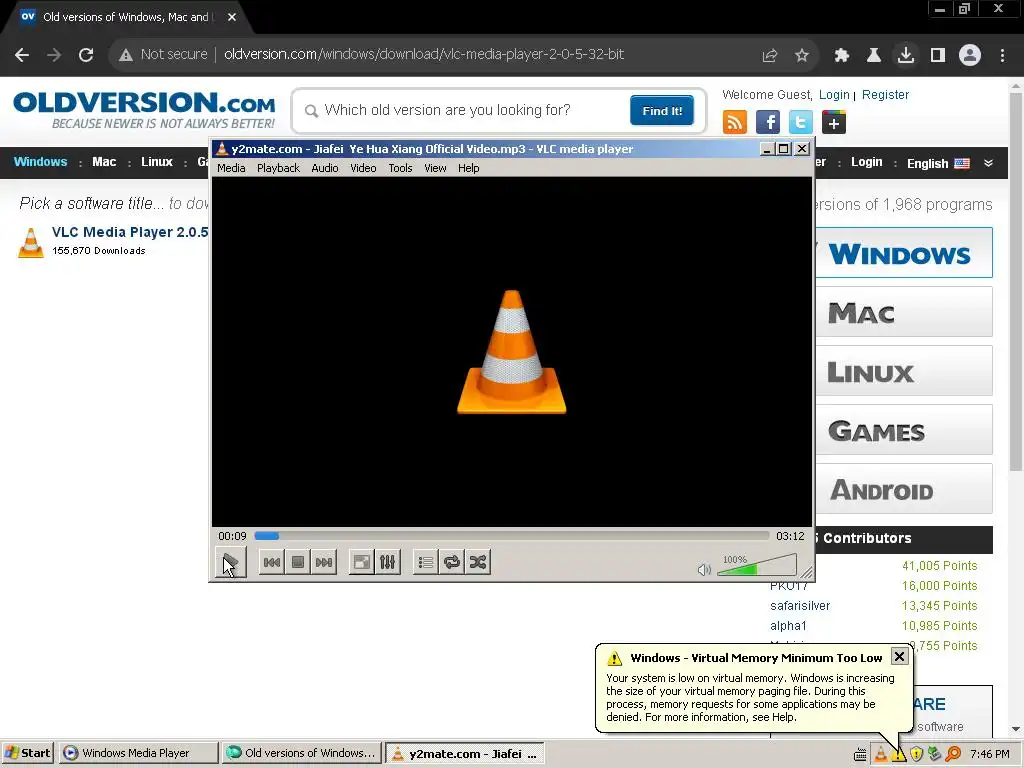This screenshot has width=1024, height=768.
Task: Select the GAMES platform button
Action: (904, 430)
